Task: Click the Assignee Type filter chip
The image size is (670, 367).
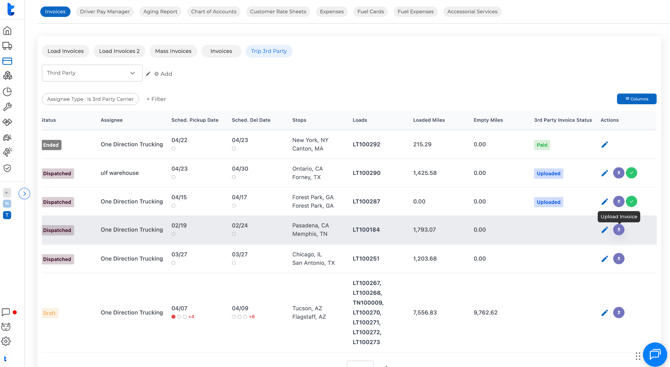Action: pos(90,99)
